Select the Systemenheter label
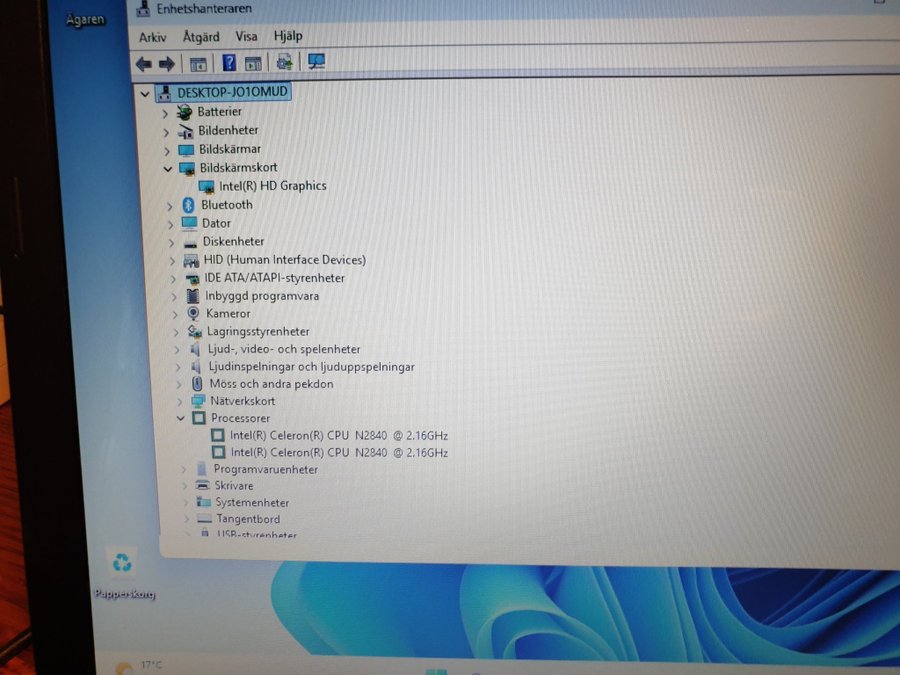 coord(252,502)
